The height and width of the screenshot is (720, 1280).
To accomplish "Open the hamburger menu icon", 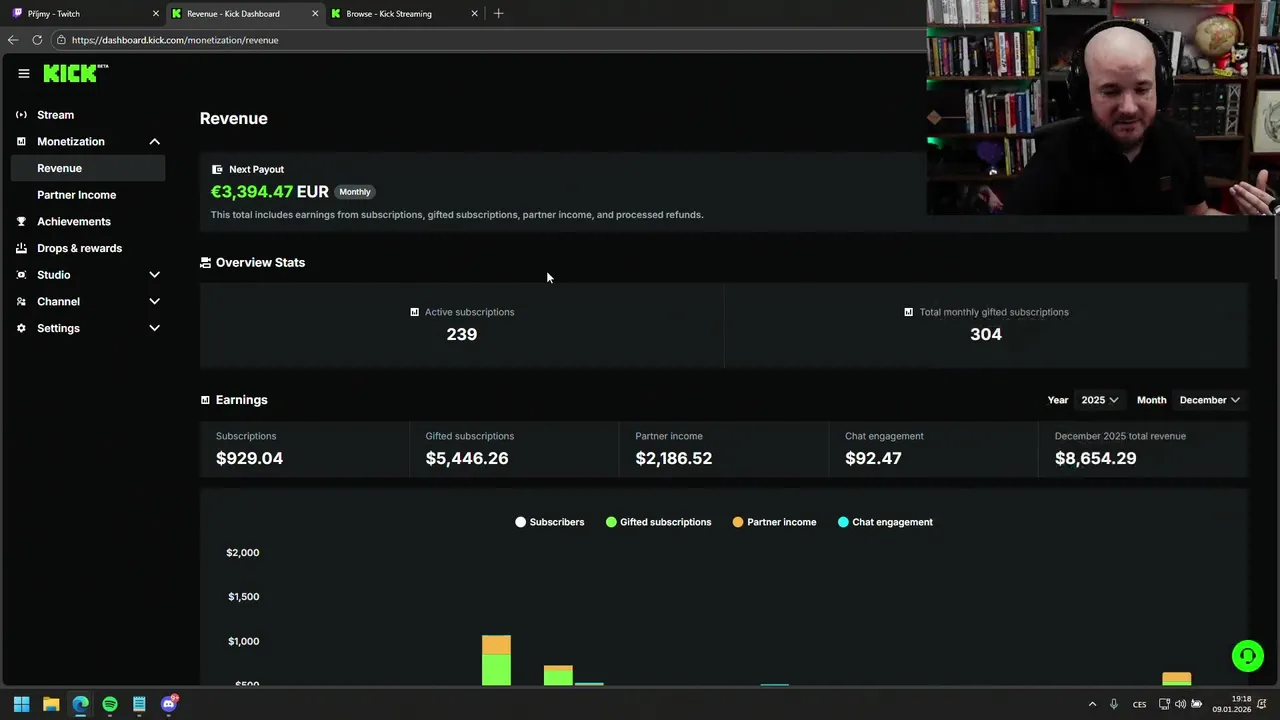I will [24, 73].
